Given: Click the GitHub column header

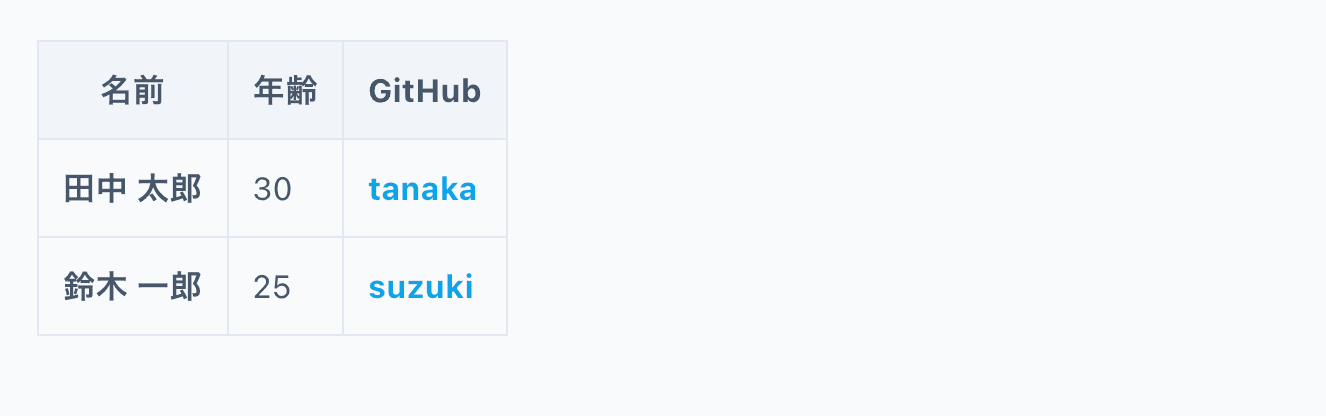Looking at the screenshot, I should [424, 92].
